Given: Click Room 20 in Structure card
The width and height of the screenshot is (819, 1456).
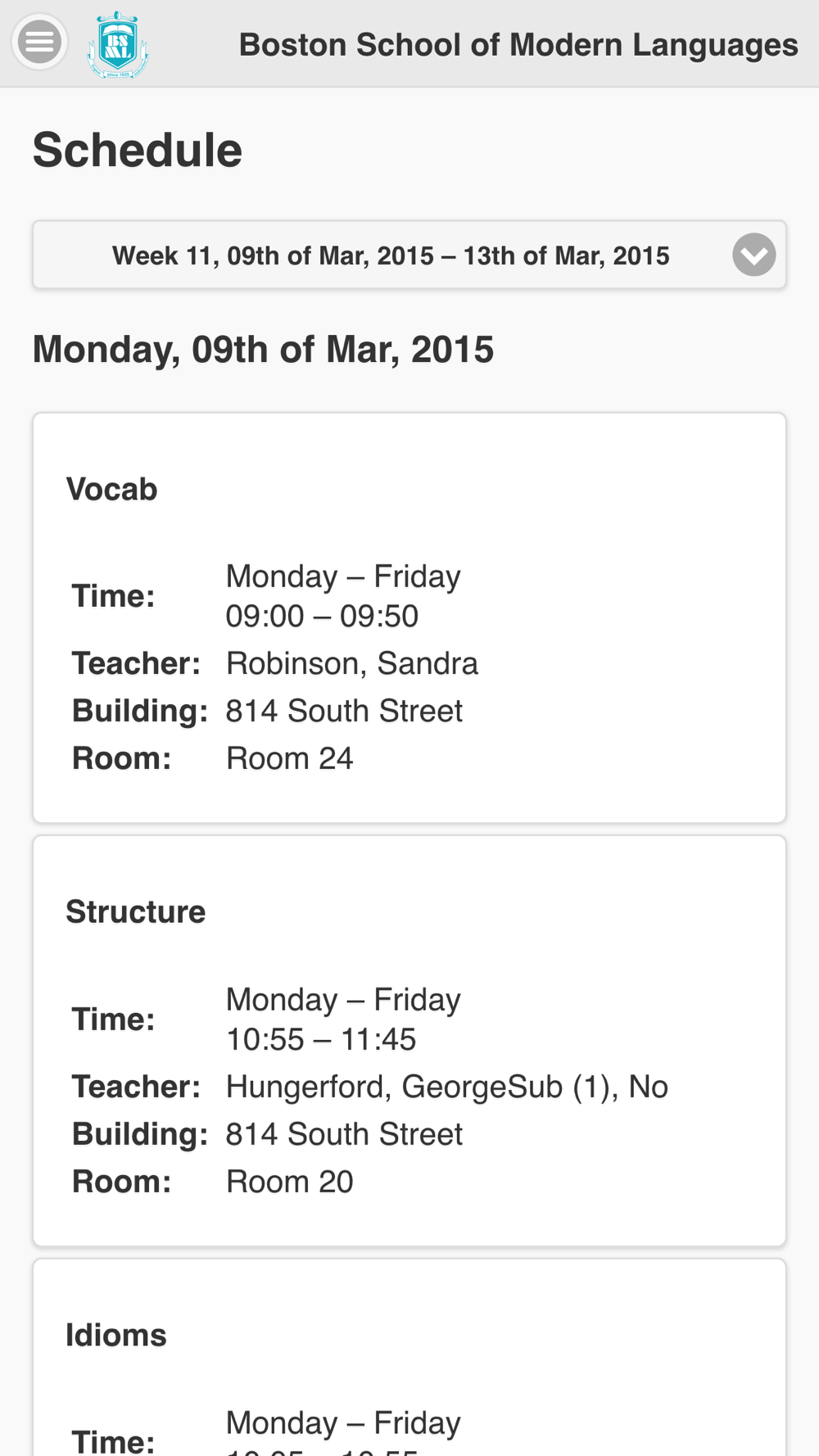Looking at the screenshot, I should (x=289, y=1182).
